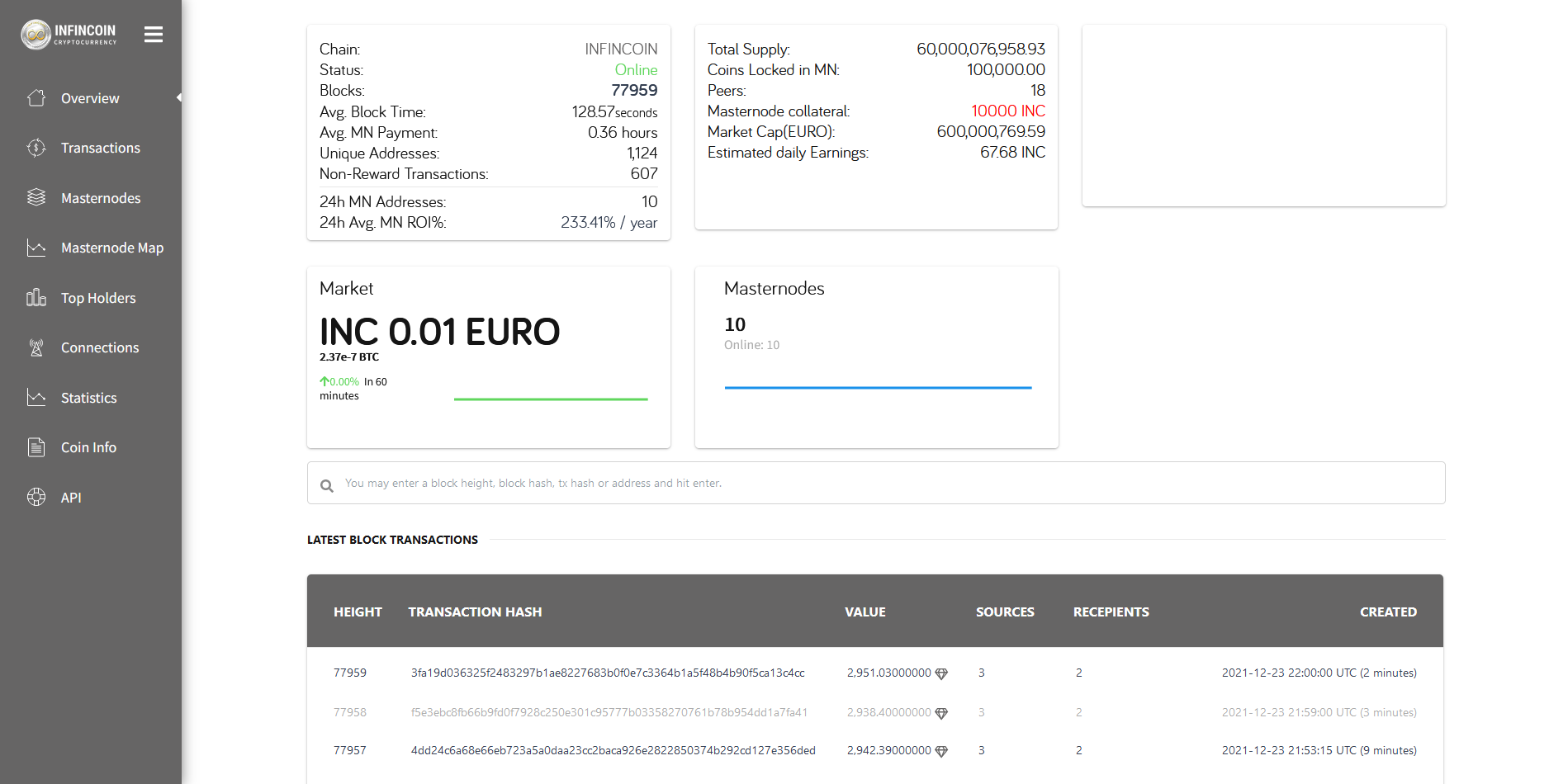The height and width of the screenshot is (784, 1568).
Task: Open block height 77959
Action: [x=350, y=673]
